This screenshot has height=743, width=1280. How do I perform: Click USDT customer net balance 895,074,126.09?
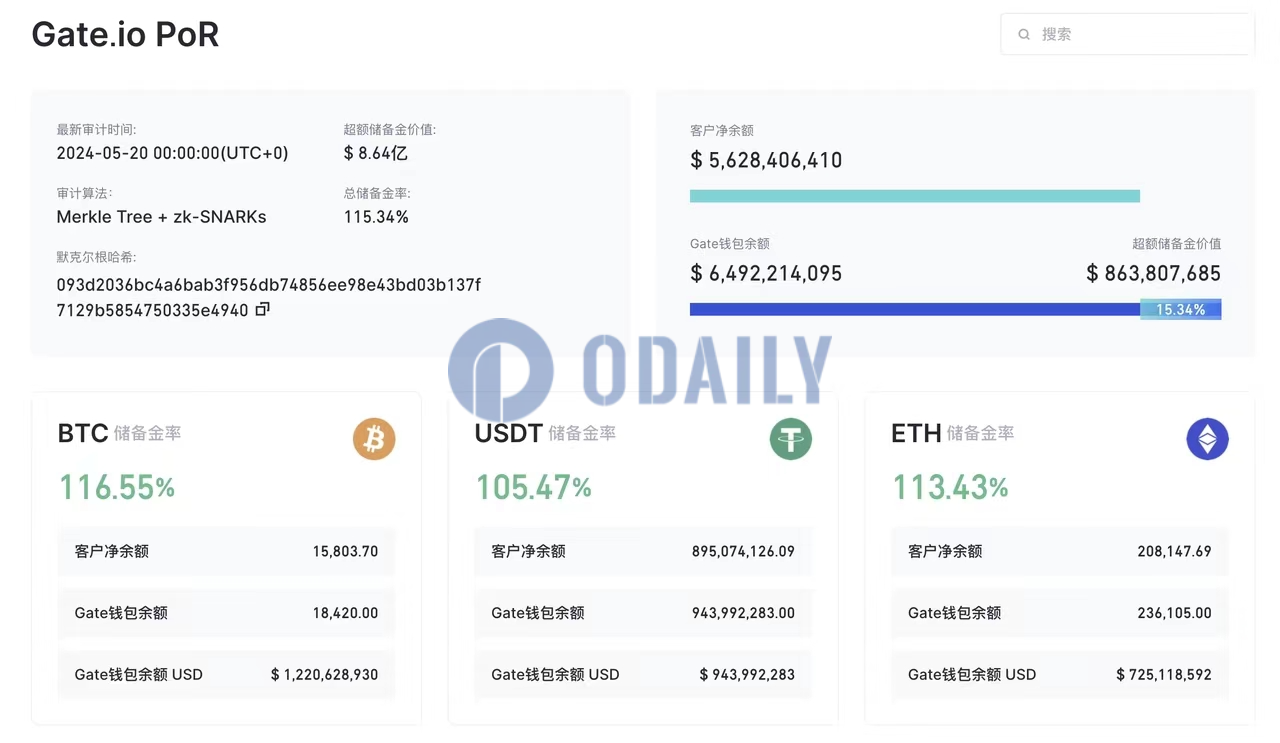[743, 551]
